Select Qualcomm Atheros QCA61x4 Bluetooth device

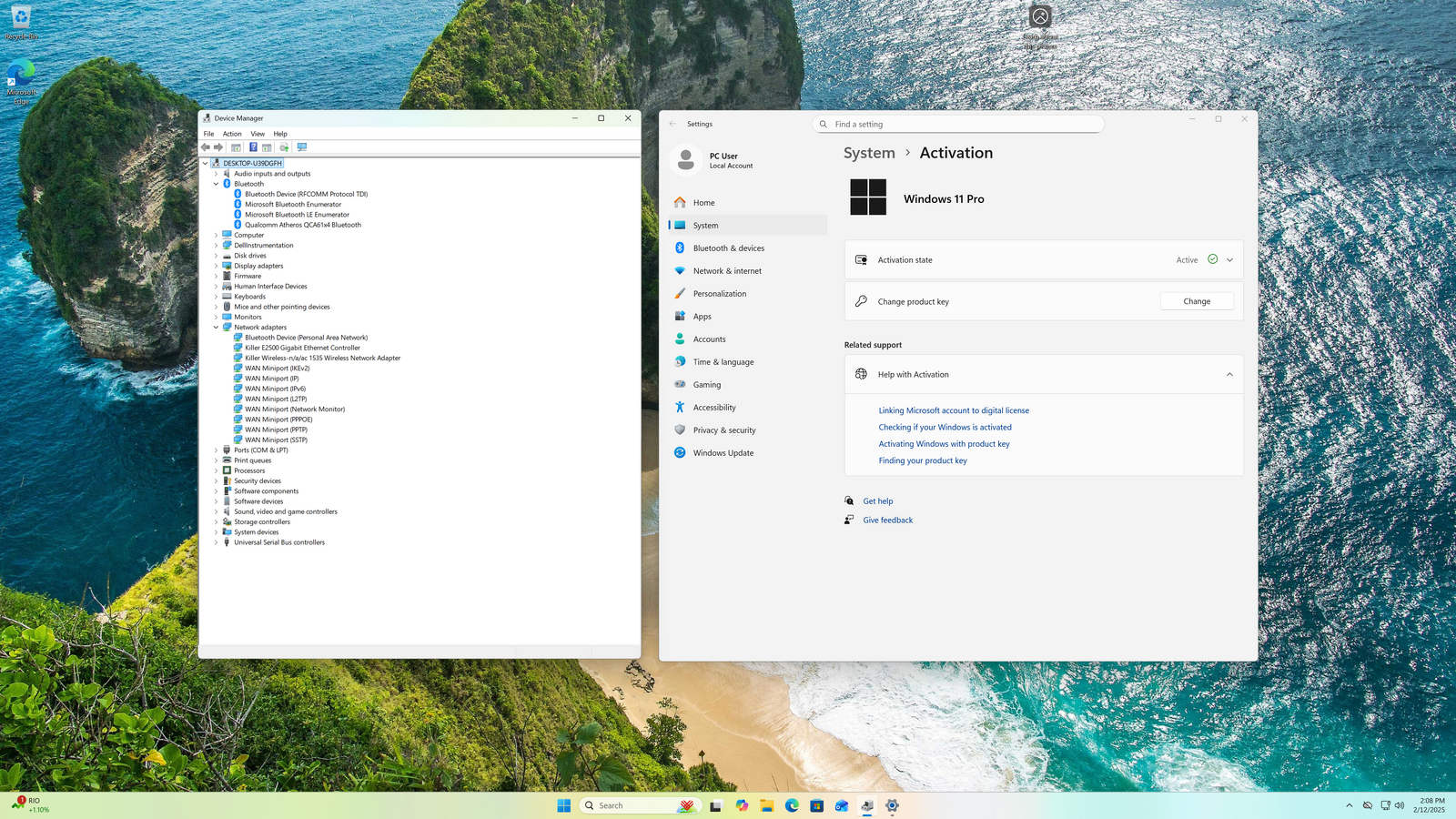(302, 225)
